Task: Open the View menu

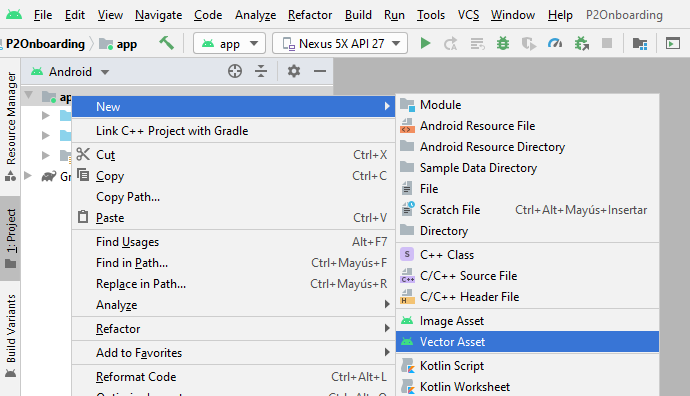Action: [x=110, y=15]
